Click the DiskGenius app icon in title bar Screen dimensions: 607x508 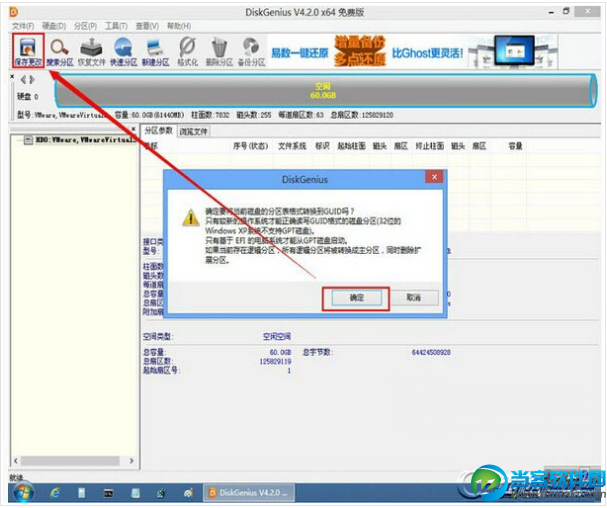tap(14, 12)
